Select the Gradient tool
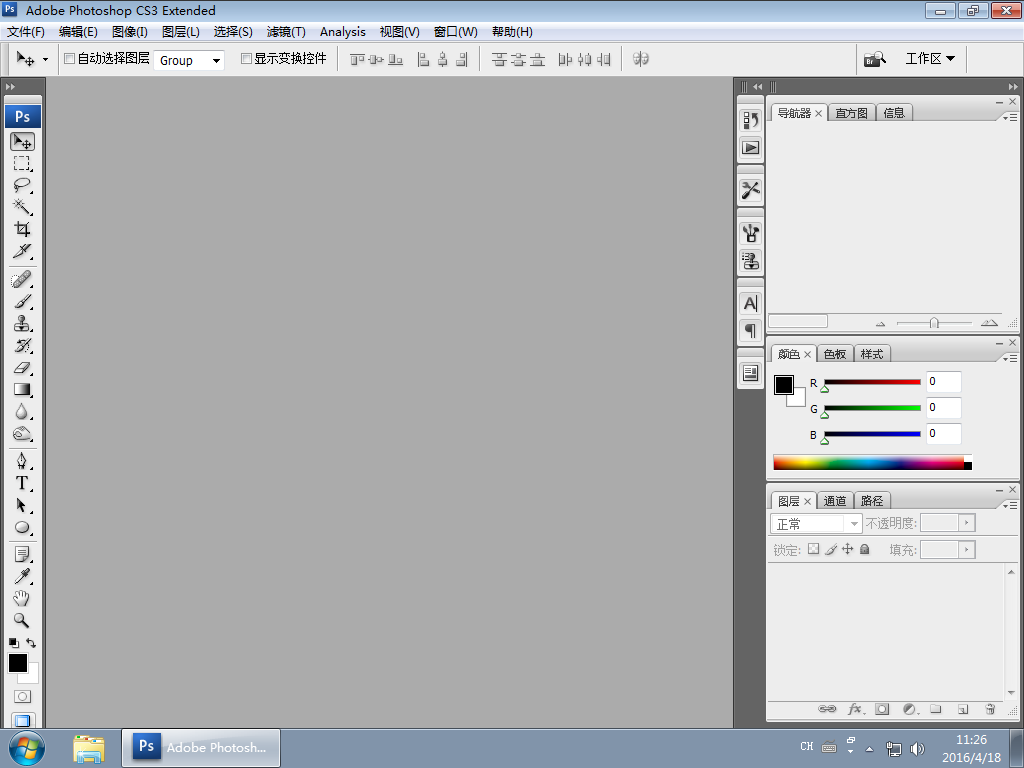 tap(22, 389)
